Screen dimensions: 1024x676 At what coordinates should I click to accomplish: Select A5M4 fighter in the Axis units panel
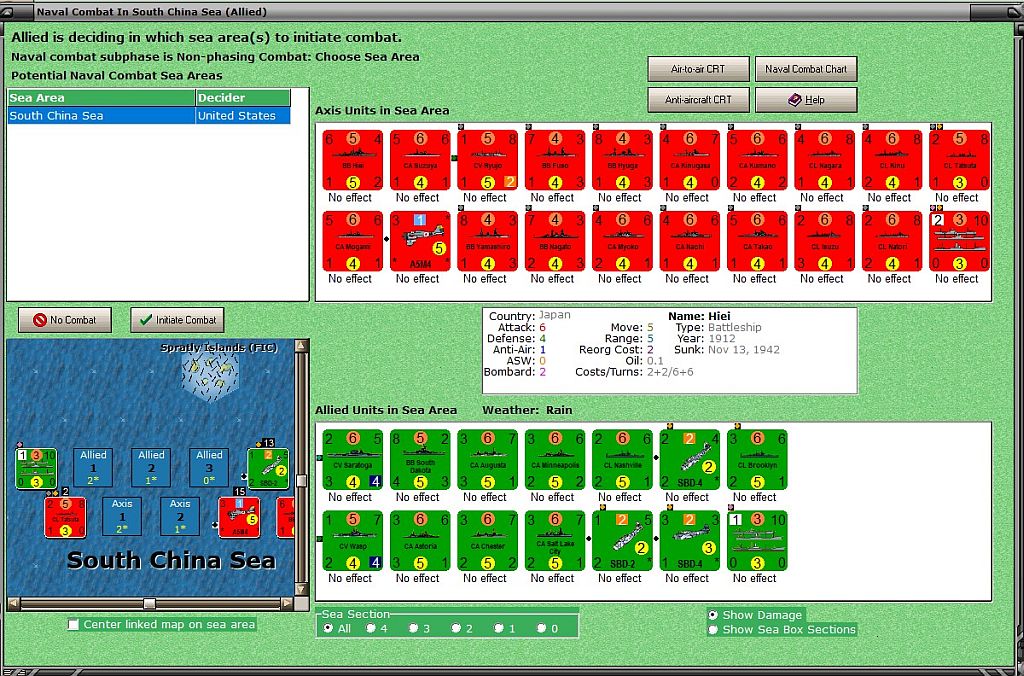click(x=420, y=241)
